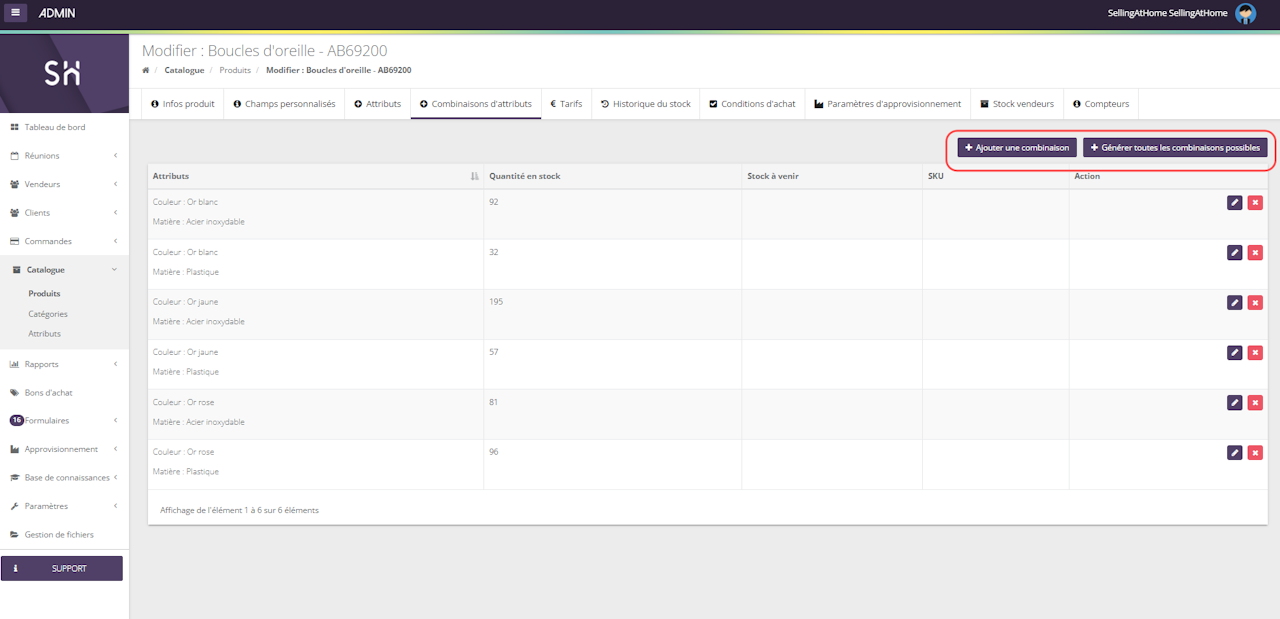Edit the Or jaune Acier inoxydable row
The image size is (1280, 619).
point(1235,302)
